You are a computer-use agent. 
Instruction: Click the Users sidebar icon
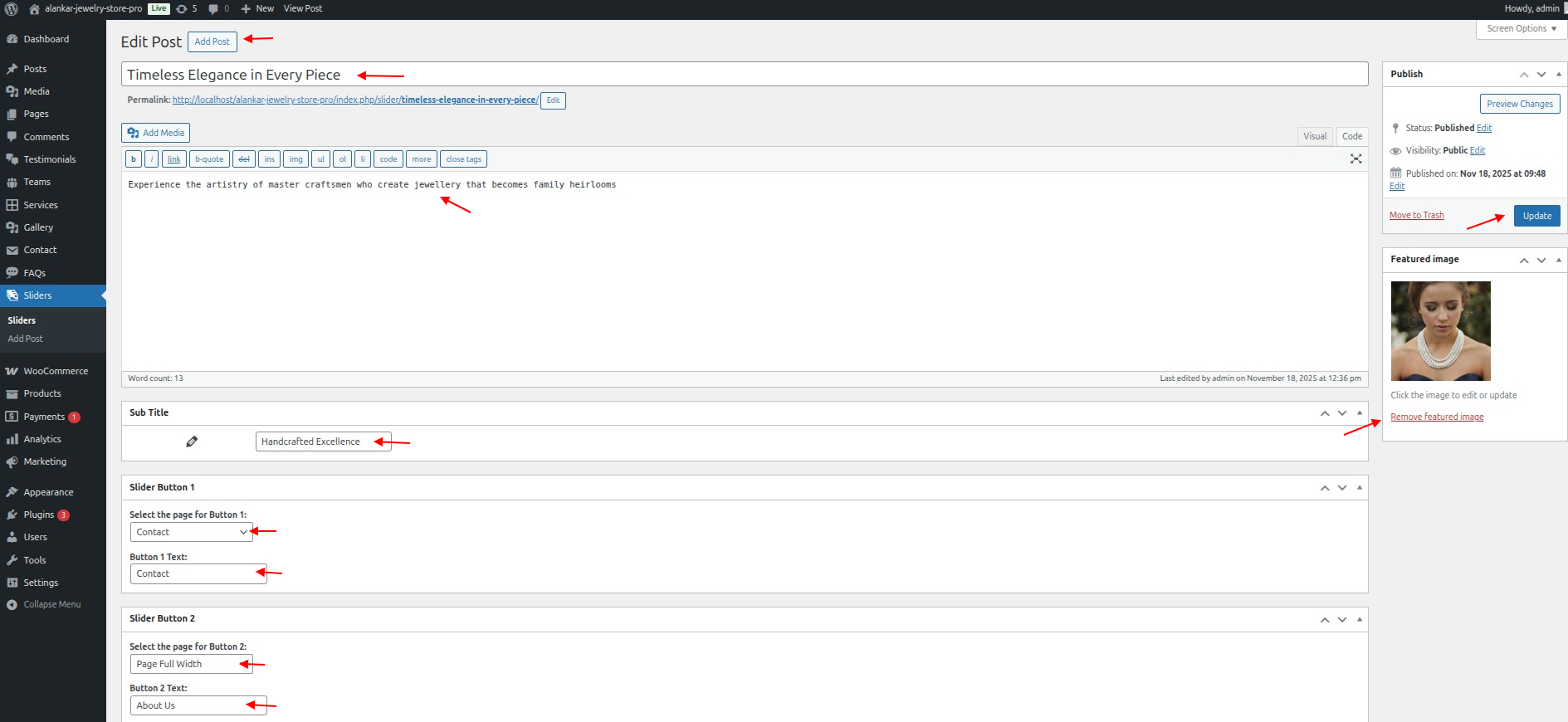(x=12, y=537)
